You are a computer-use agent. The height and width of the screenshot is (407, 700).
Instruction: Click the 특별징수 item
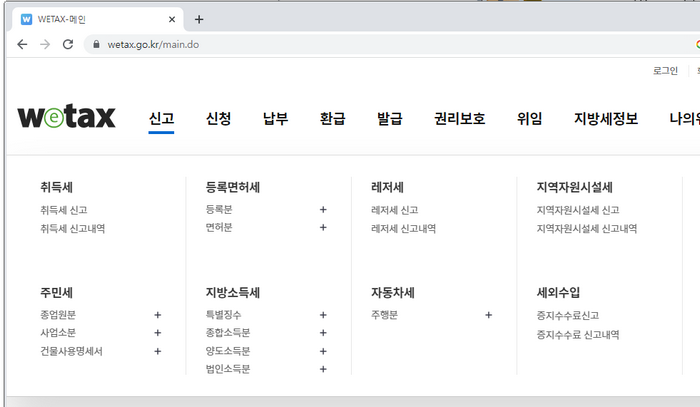(x=223, y=315)
